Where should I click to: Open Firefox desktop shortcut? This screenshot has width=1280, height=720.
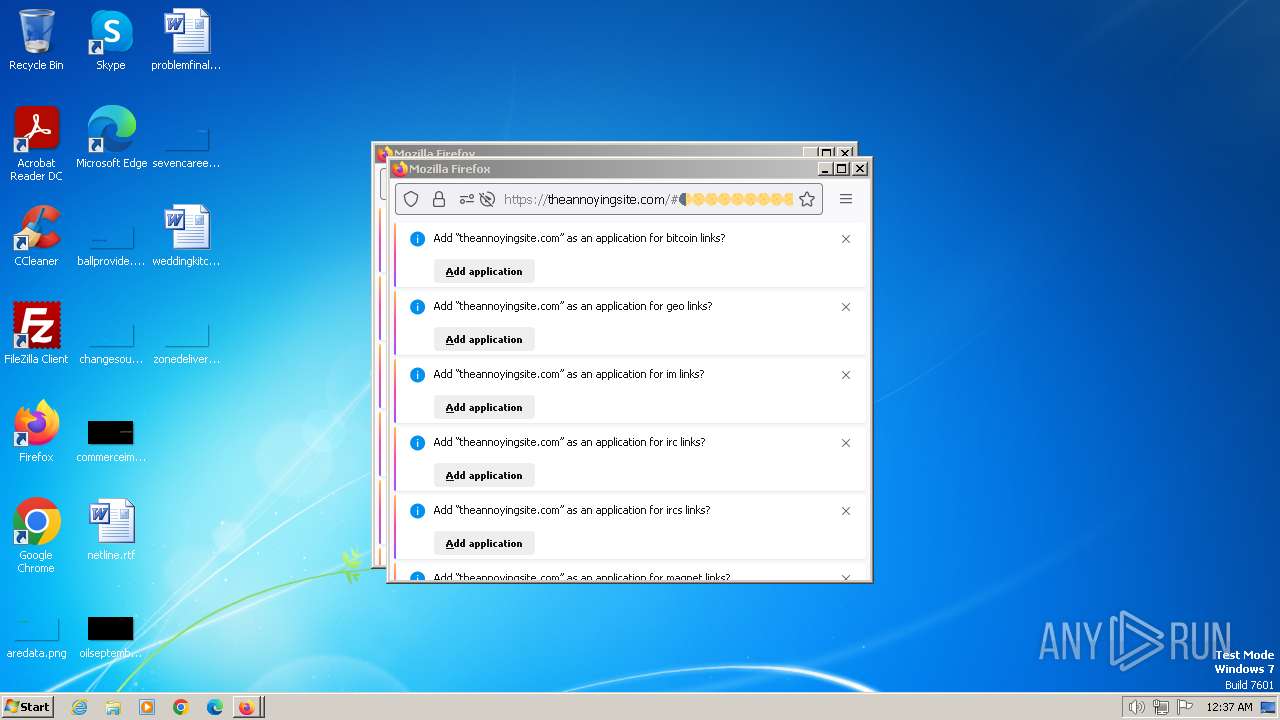tap(36, 432)
